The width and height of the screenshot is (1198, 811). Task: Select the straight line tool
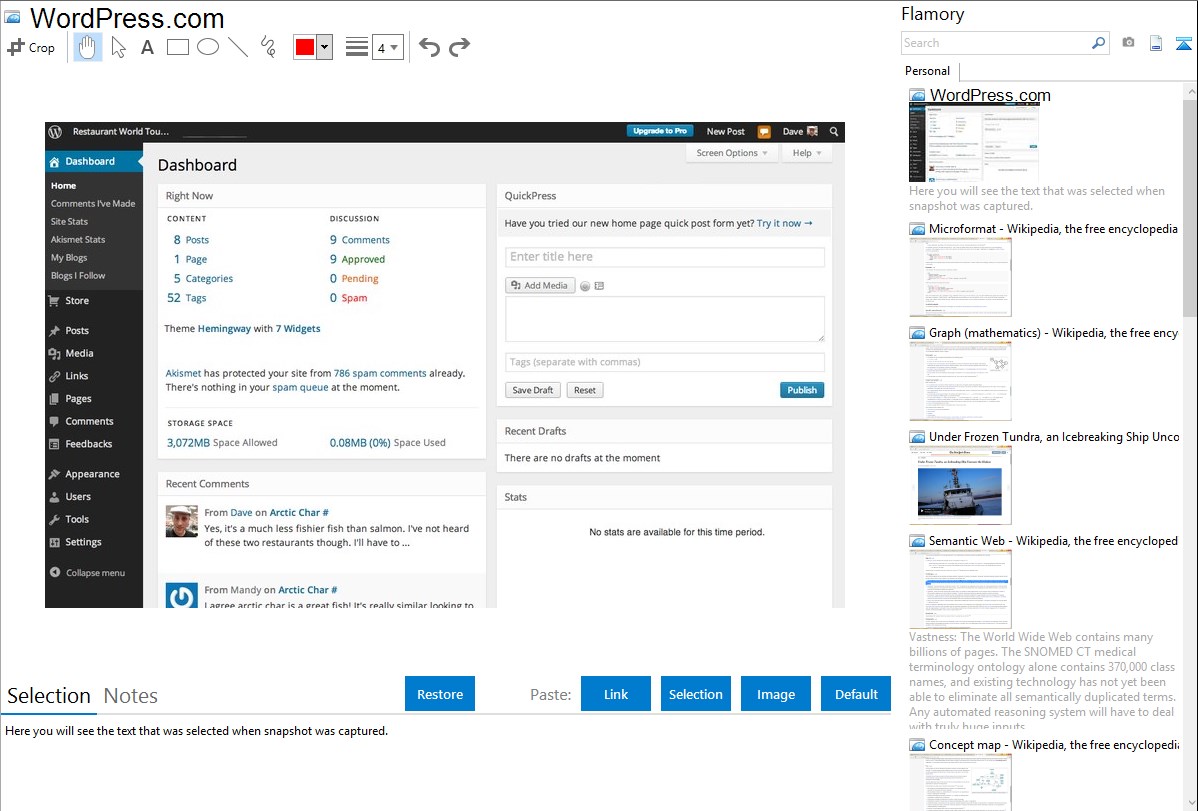coord(238,47)
